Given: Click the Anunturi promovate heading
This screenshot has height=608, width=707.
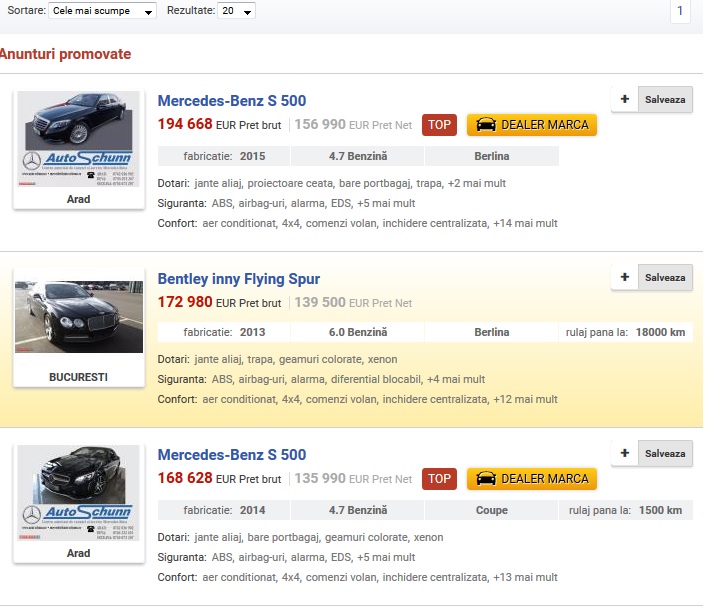Looking at the screenshot, I should (x=65, y=54).
